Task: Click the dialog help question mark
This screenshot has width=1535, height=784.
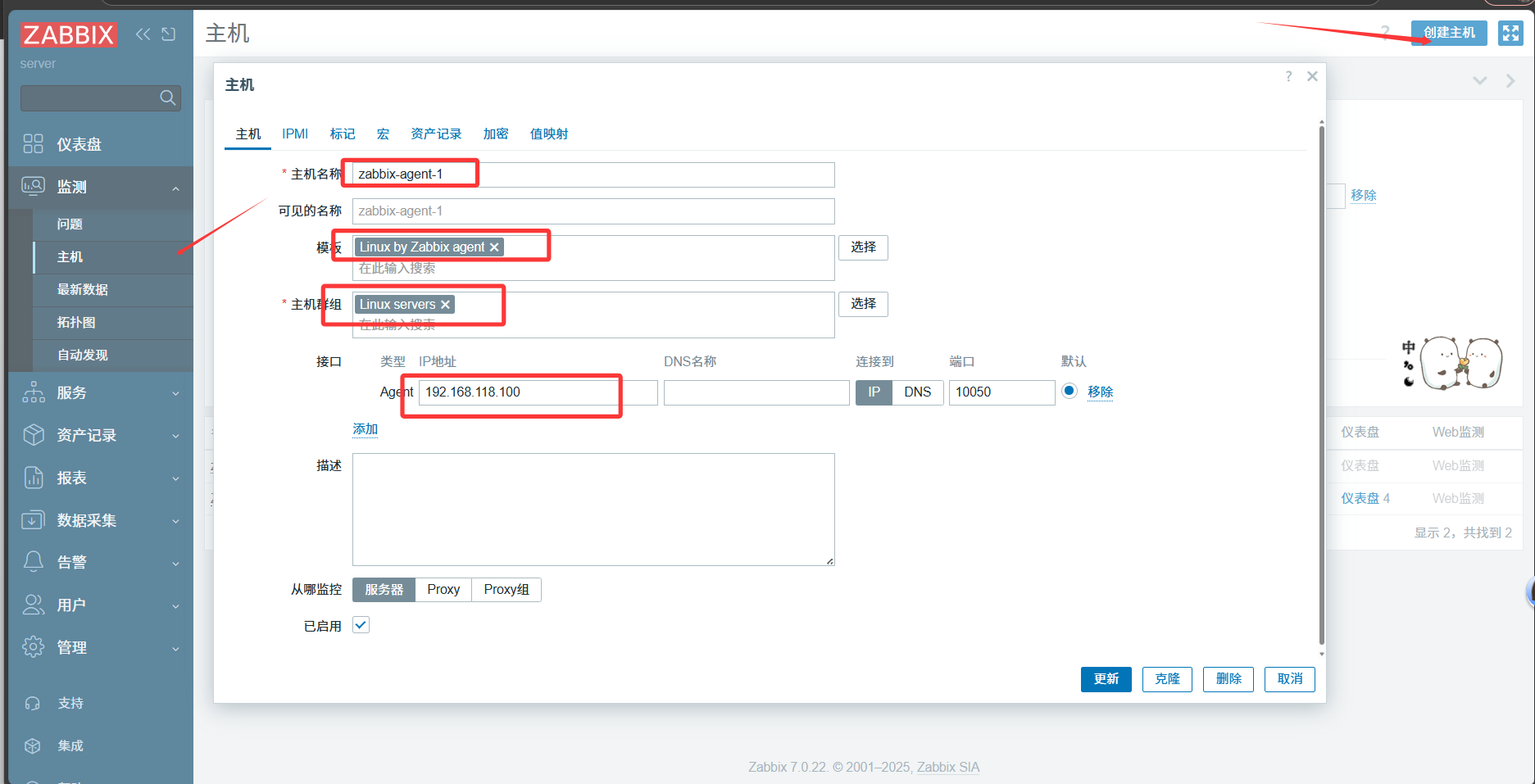Action: [1288, 76]
